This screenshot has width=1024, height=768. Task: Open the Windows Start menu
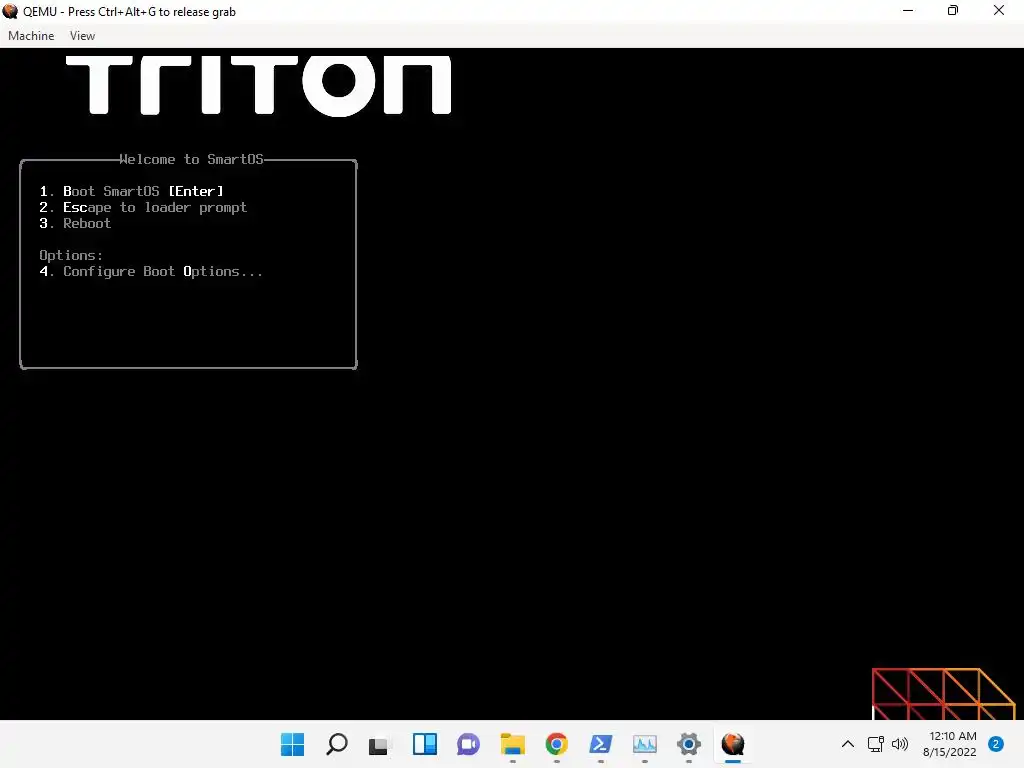(x=292, y=744)
